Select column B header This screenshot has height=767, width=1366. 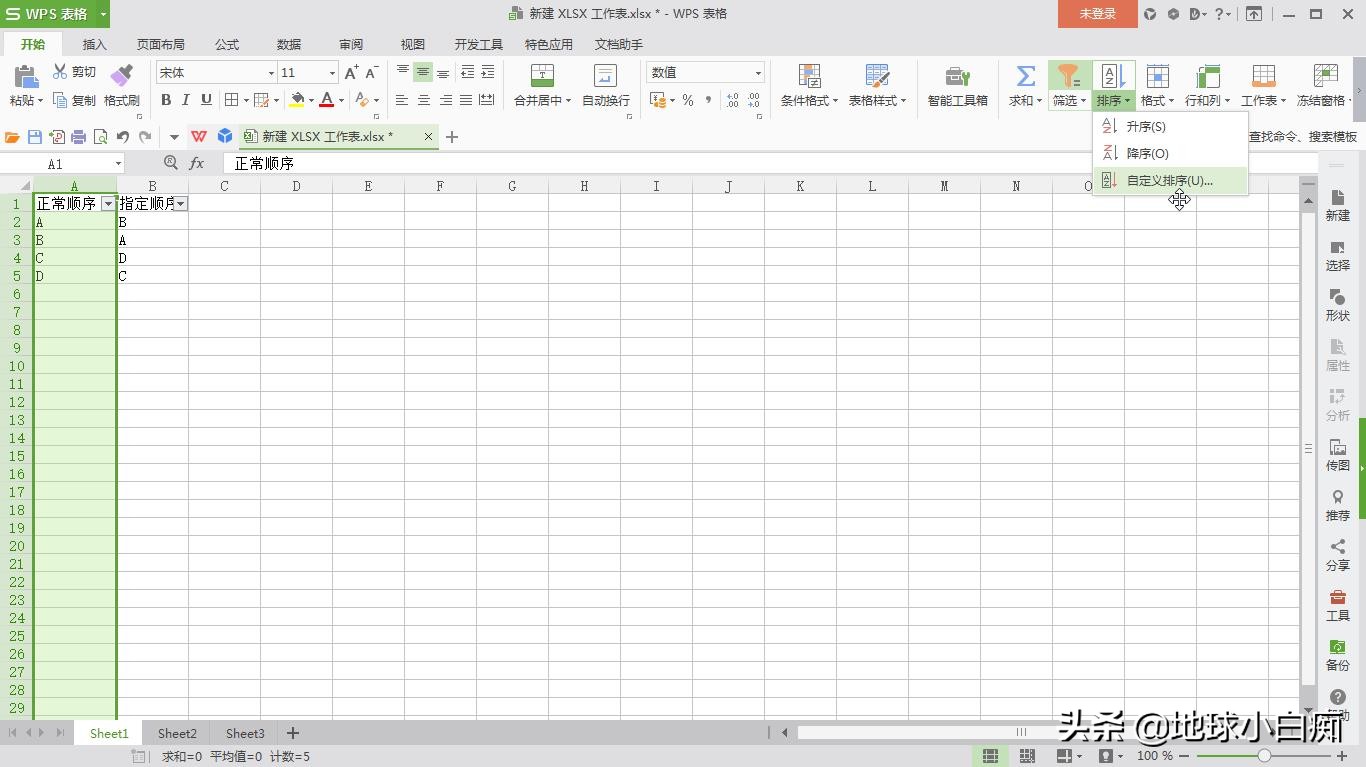(x=152, y=186)
